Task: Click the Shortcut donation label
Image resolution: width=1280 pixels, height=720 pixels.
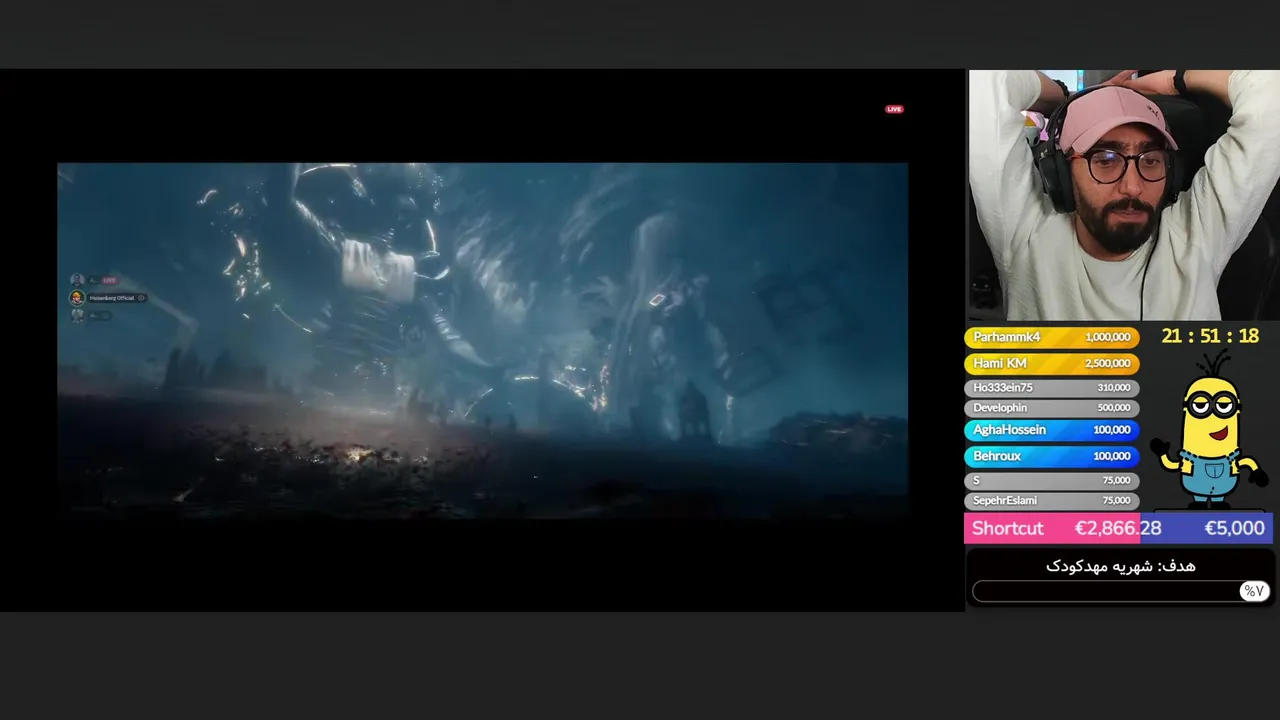Action: (x=1007, y=528)
